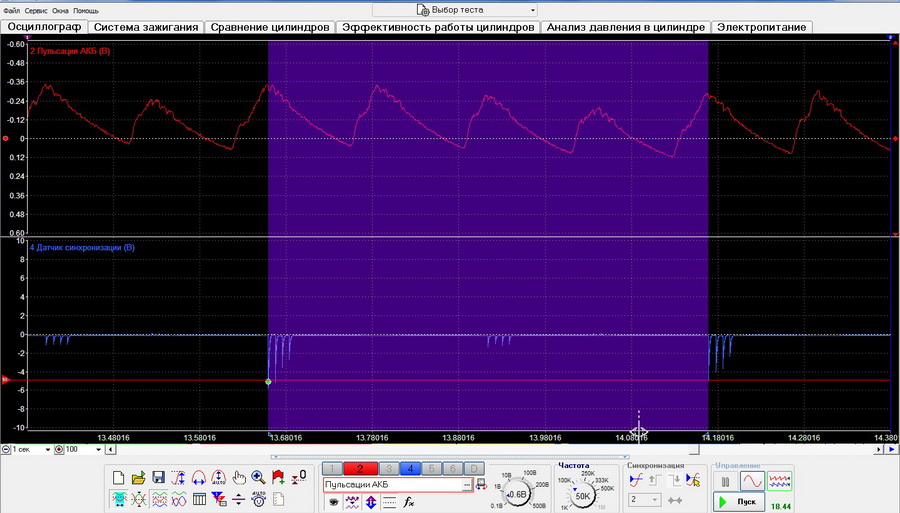Select sine wave display mode button
The image size is (900, 513).
pyautogui.click(x=752, y=481)
